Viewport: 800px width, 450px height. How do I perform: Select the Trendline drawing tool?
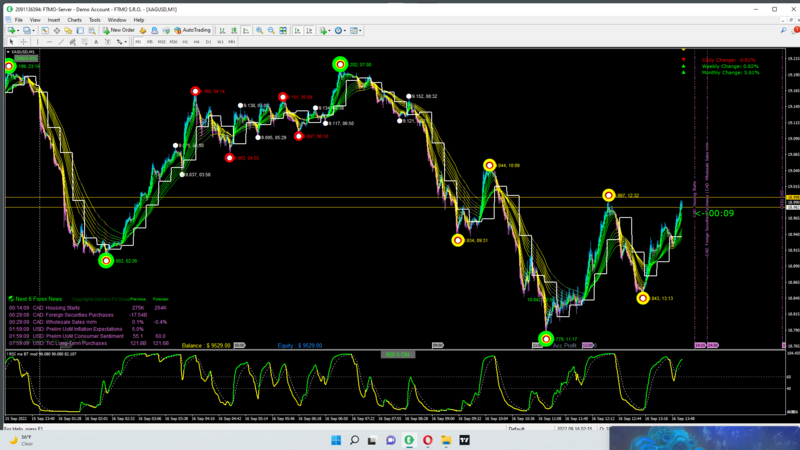tap(61, 42)
